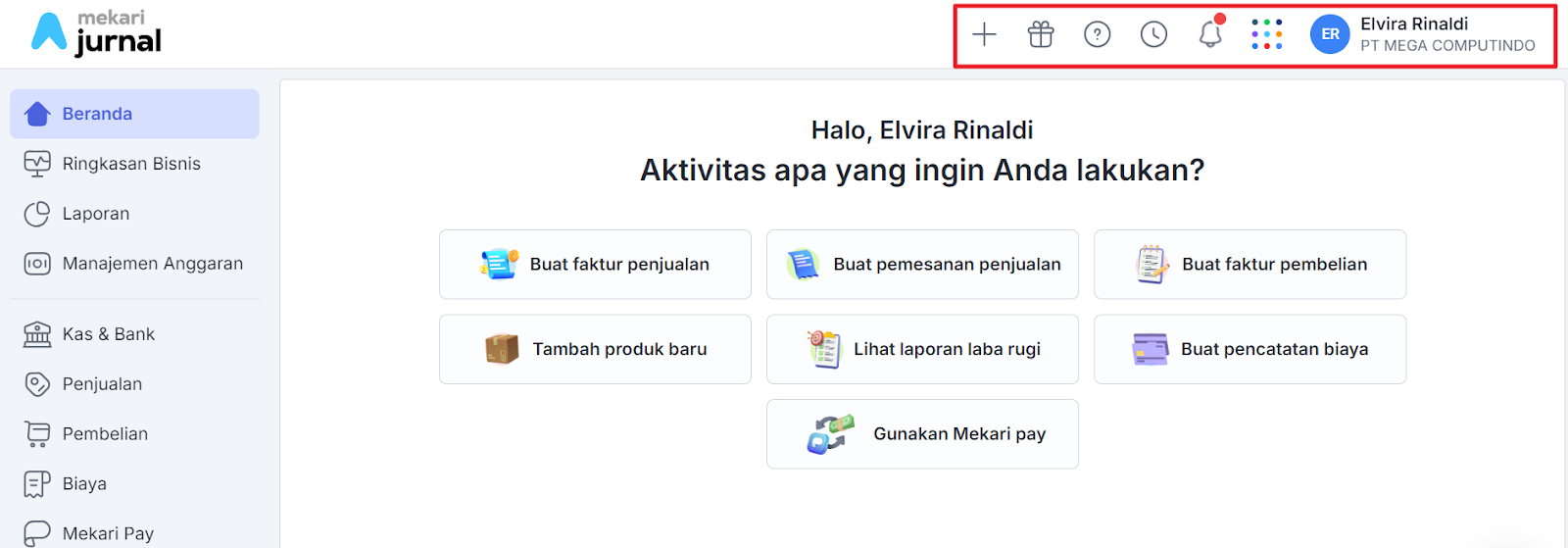Click the plus quick-create icon
This screenshot has width=1568, height=548.
(x=984, y=34)
